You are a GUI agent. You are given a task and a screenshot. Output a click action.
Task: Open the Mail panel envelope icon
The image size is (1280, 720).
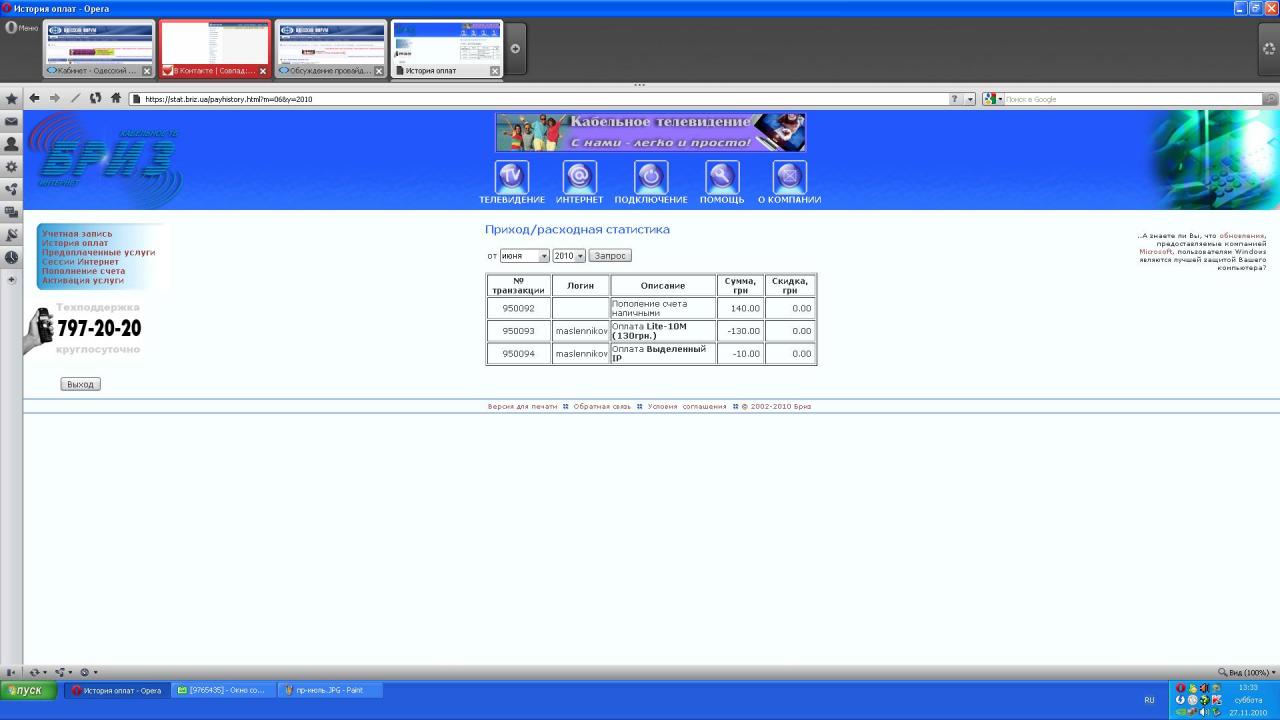pyautogui.click(x=11, y=121)
